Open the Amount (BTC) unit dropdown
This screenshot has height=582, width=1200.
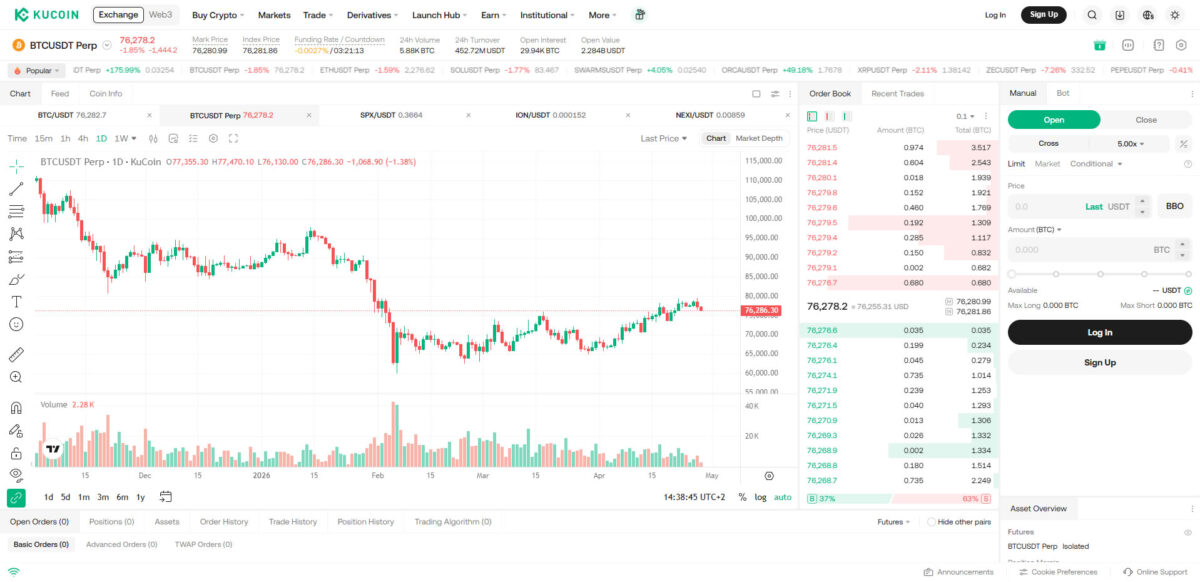tap(1035, 229)
